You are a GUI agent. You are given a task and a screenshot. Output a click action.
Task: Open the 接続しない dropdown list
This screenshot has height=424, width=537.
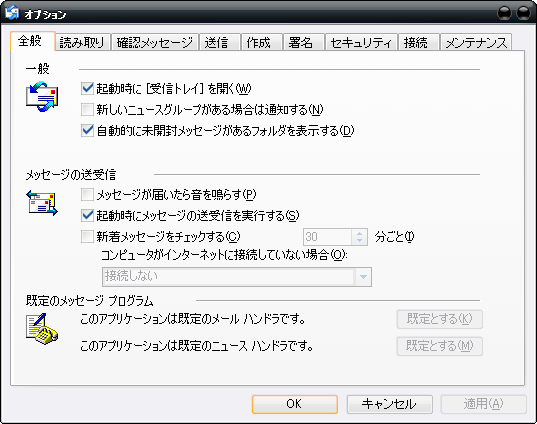click(363, 277)
